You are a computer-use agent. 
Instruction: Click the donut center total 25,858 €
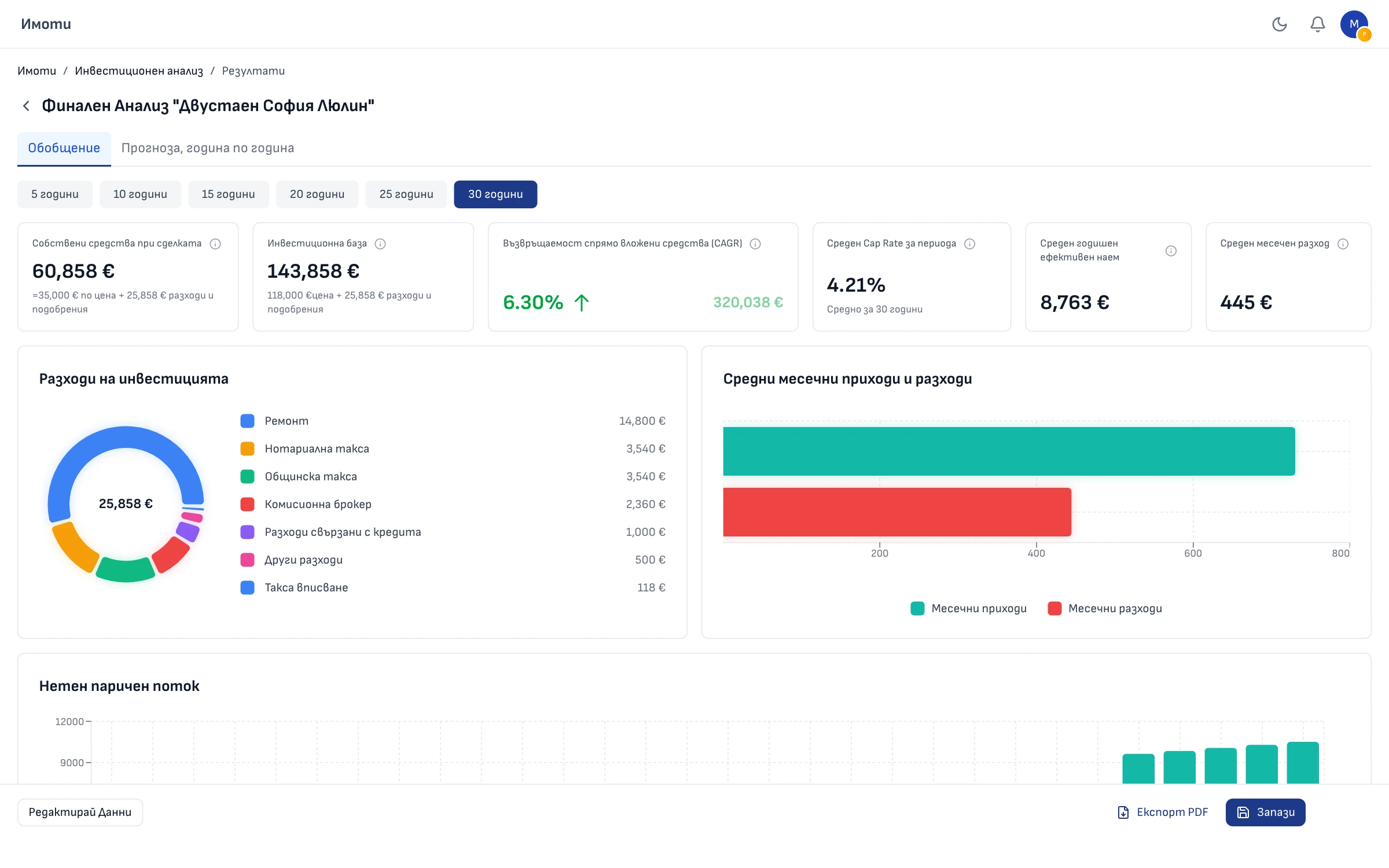pyautogui.click(x=126, y=503)
